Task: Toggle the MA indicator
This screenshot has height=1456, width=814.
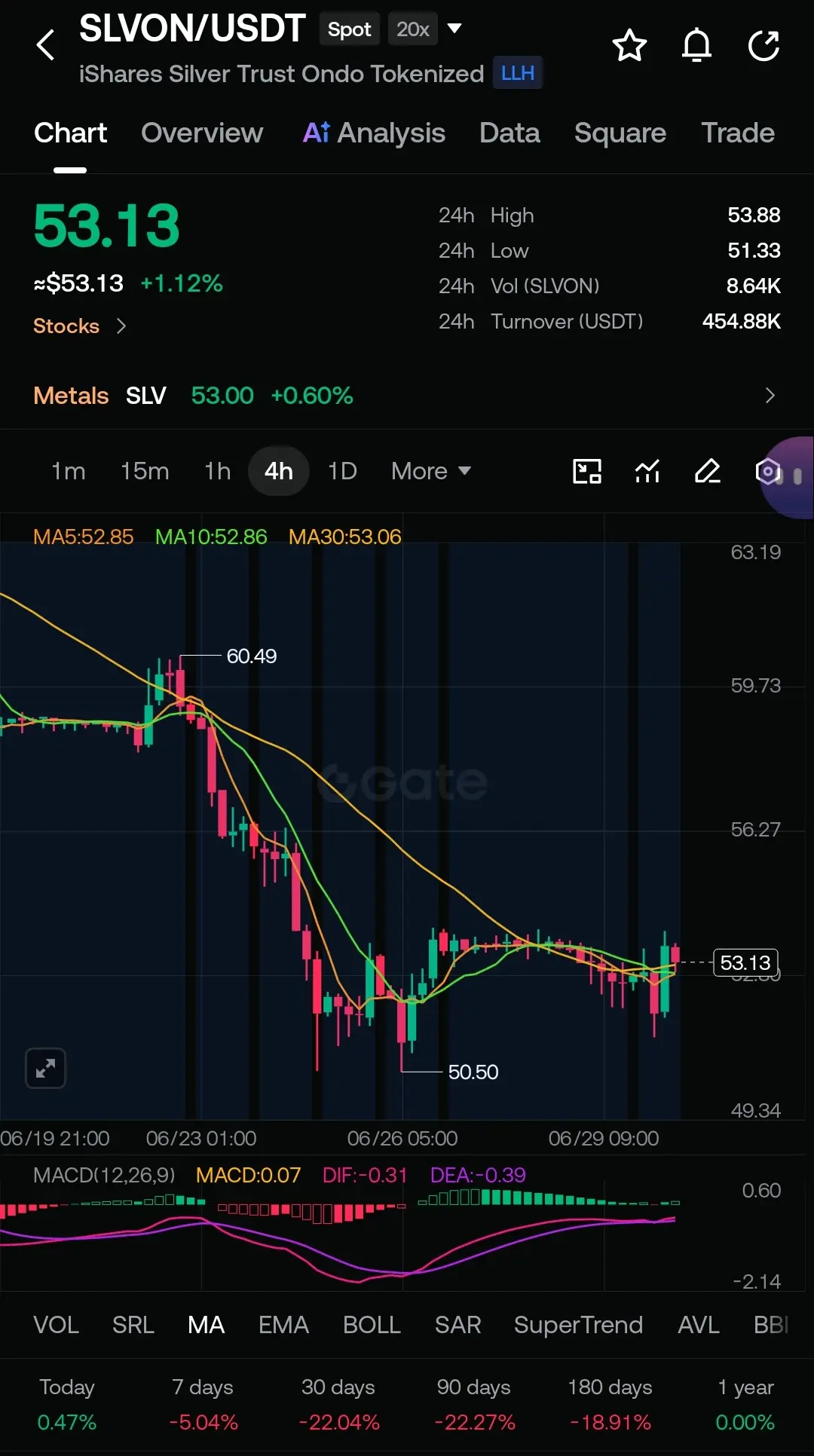Action: (207, 1325)
